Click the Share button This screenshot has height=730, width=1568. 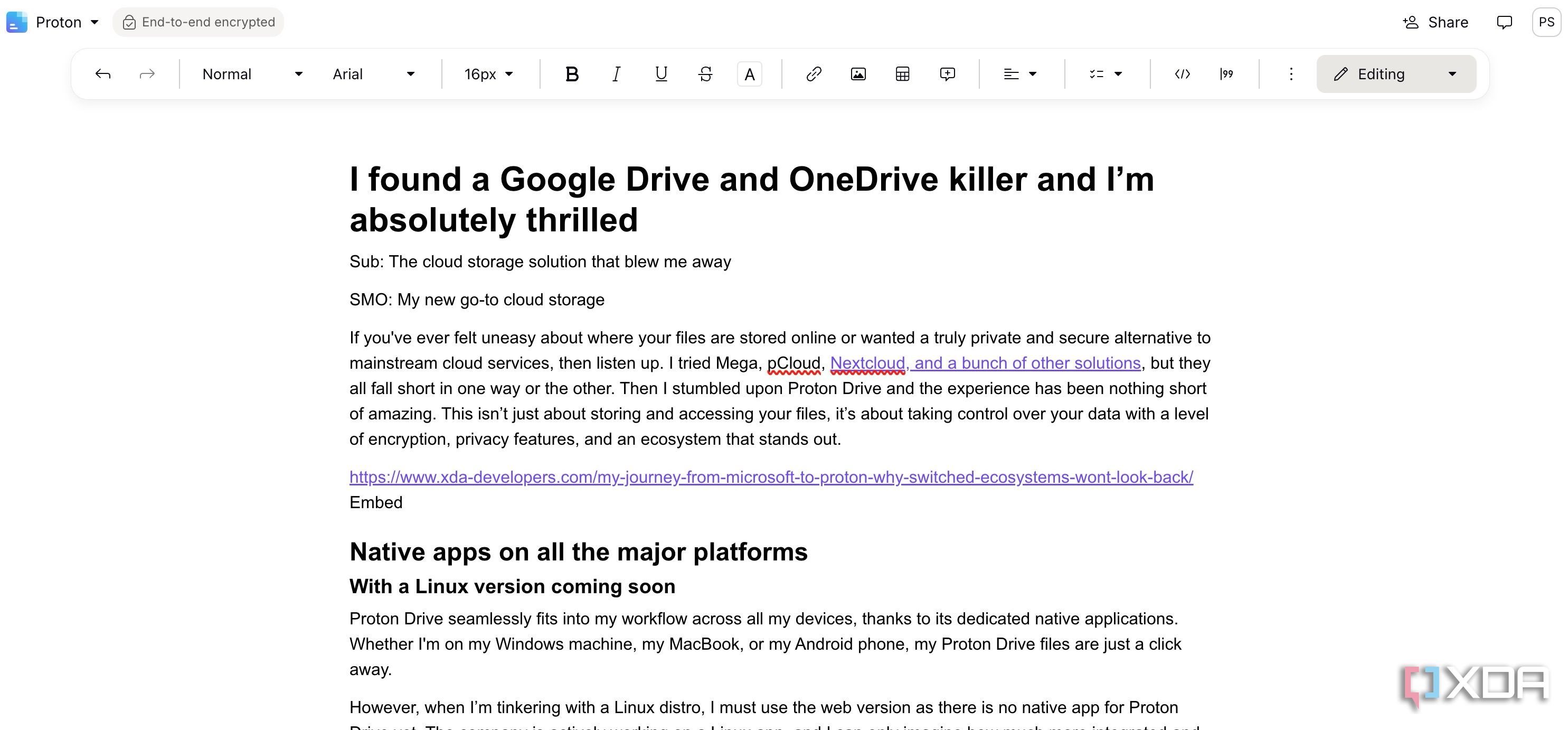coord(1436,23)
